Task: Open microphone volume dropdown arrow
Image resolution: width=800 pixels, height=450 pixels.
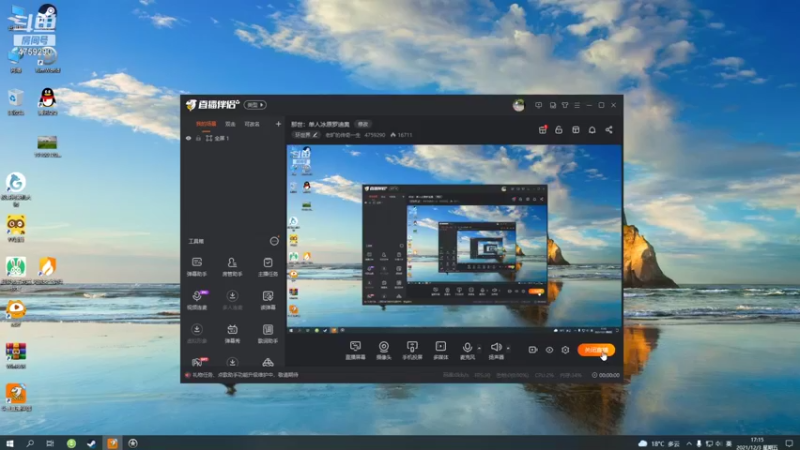Action: 479,348
